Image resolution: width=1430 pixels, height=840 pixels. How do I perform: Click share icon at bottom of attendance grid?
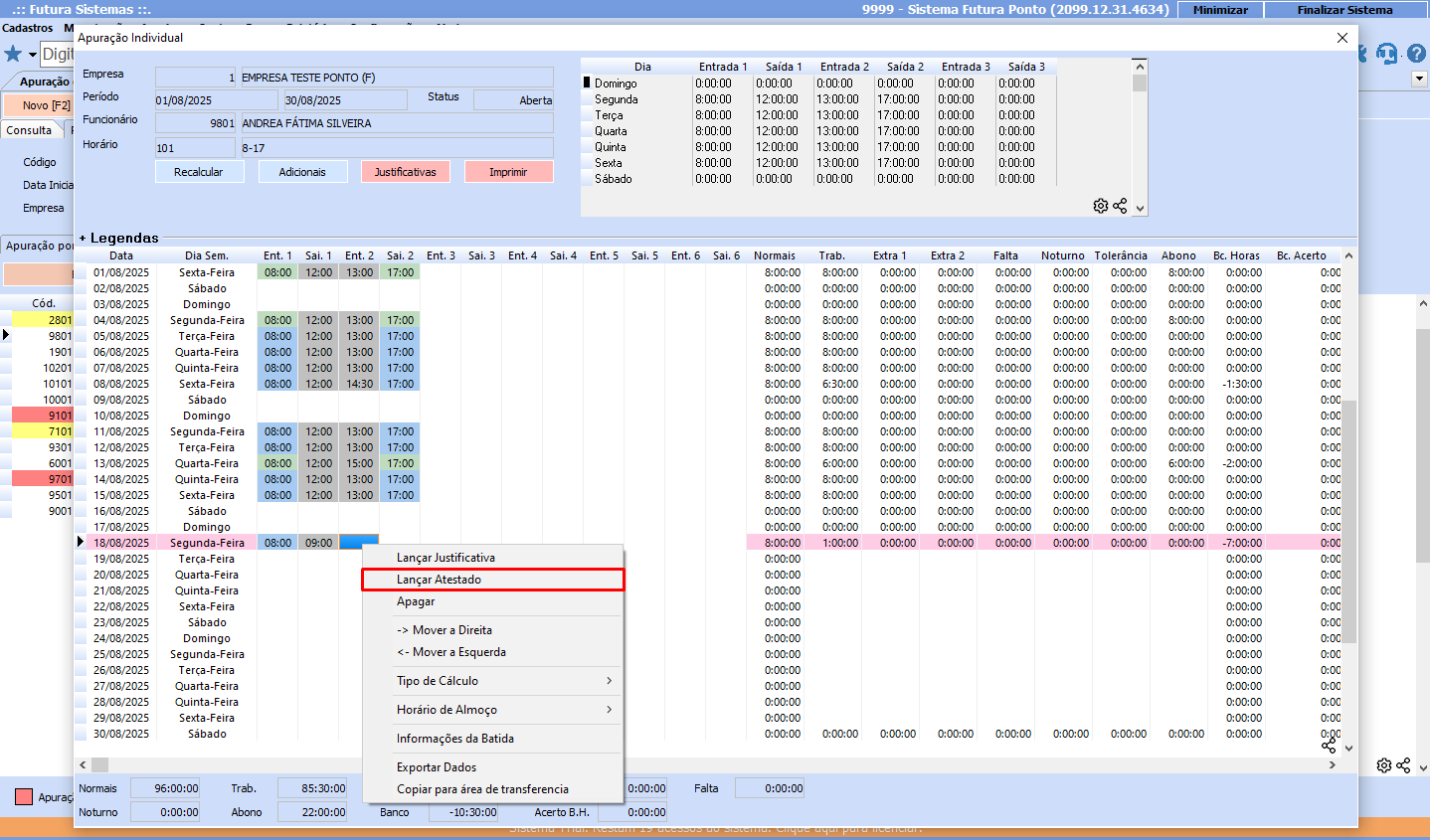pos(1329,745)
